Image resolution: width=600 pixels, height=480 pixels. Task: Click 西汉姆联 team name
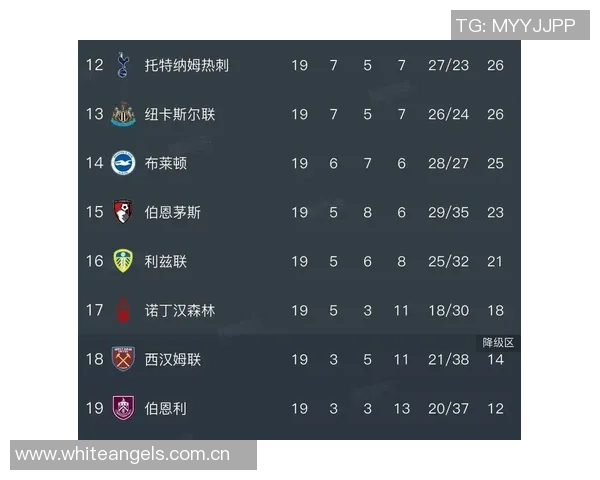pos(173,359)
